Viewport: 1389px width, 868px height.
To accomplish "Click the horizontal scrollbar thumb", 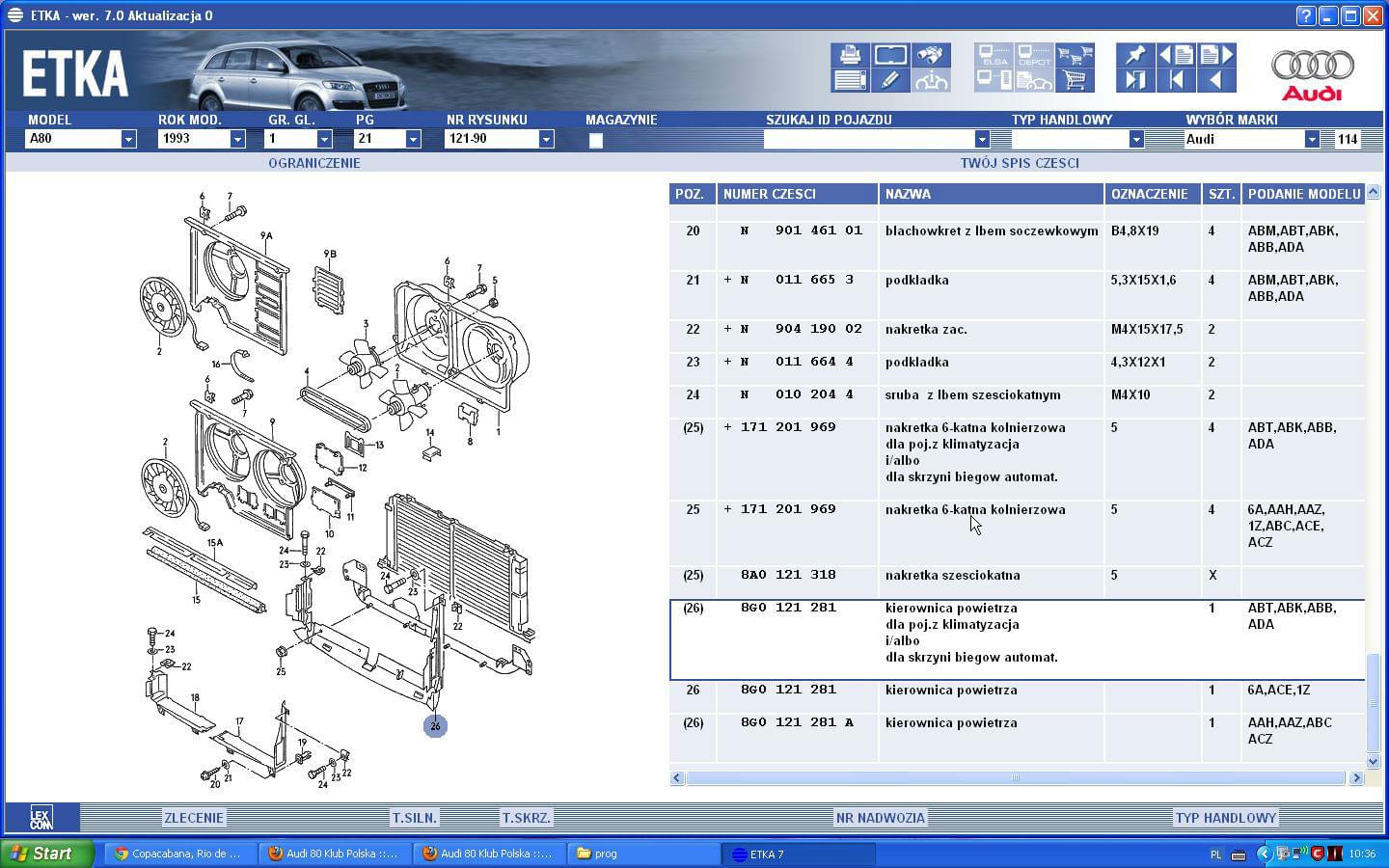I will (1015, 777).
